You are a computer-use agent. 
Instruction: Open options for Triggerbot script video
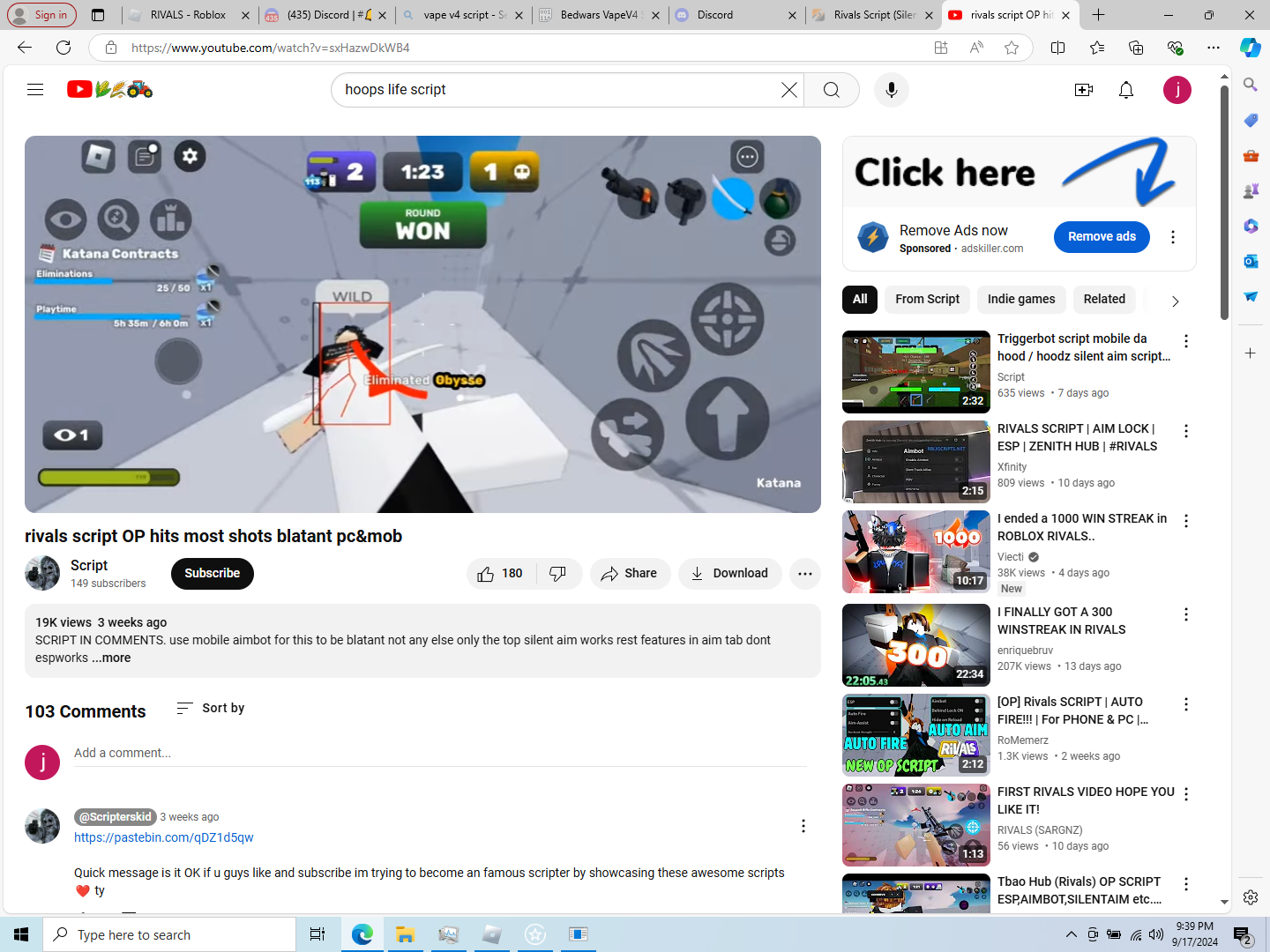pos(1186,341)
